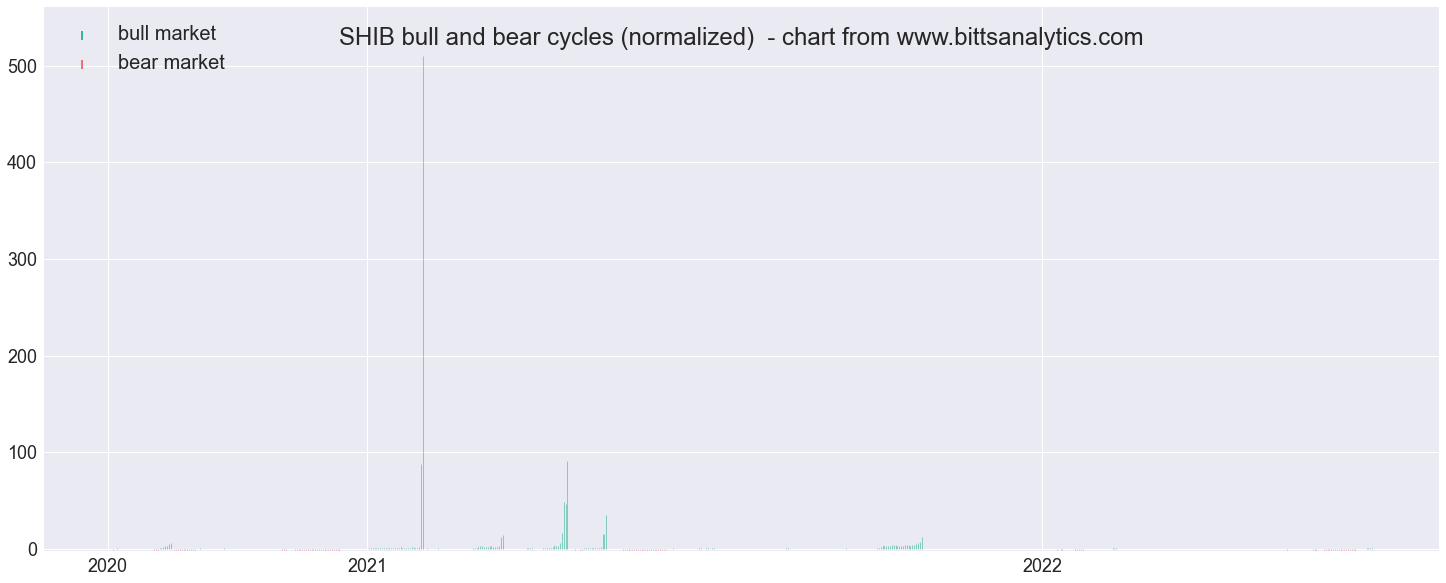Click the bear market legend marker
This screenshot has height=583, width=1446.
click(82, 64)
